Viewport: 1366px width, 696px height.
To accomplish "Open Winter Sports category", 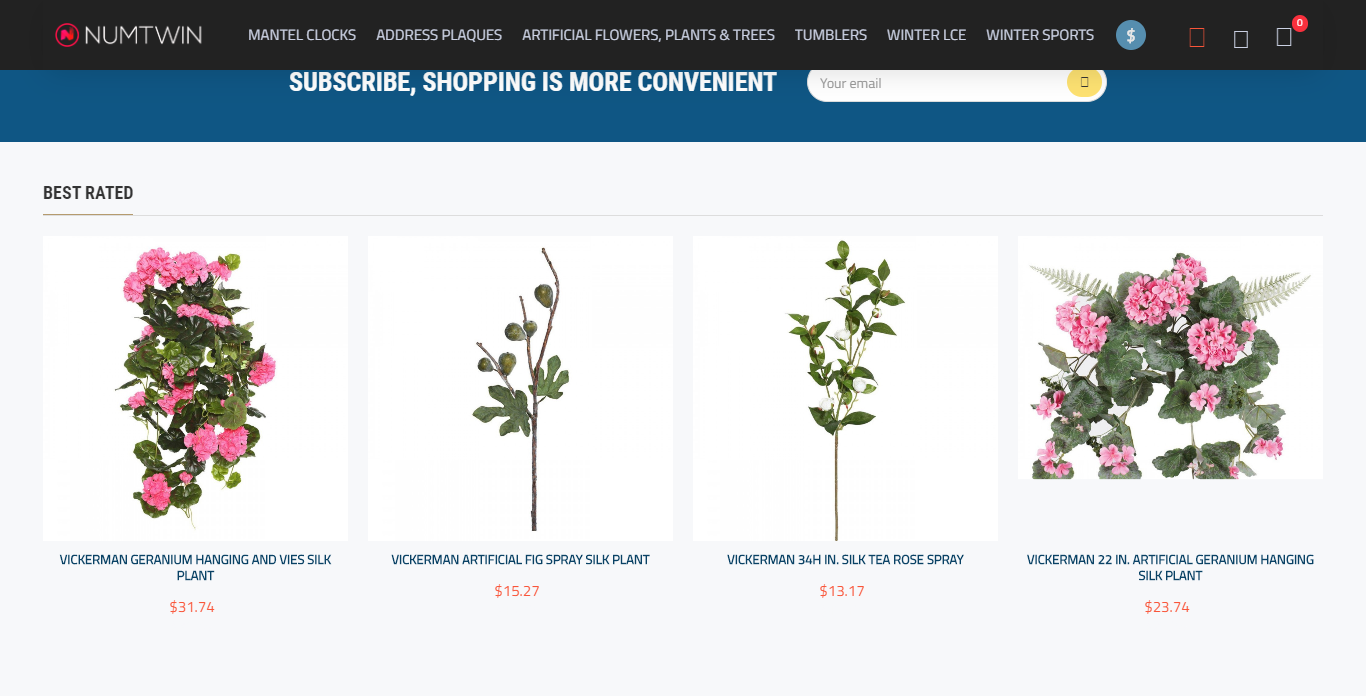I will (1040, 35).
